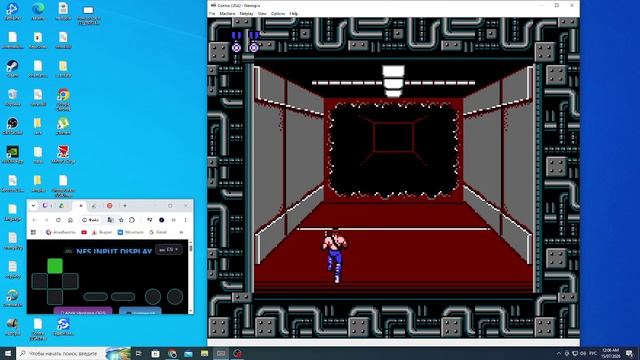
Task: Click the Right d-pad button in input display
Action: point(70,281)
